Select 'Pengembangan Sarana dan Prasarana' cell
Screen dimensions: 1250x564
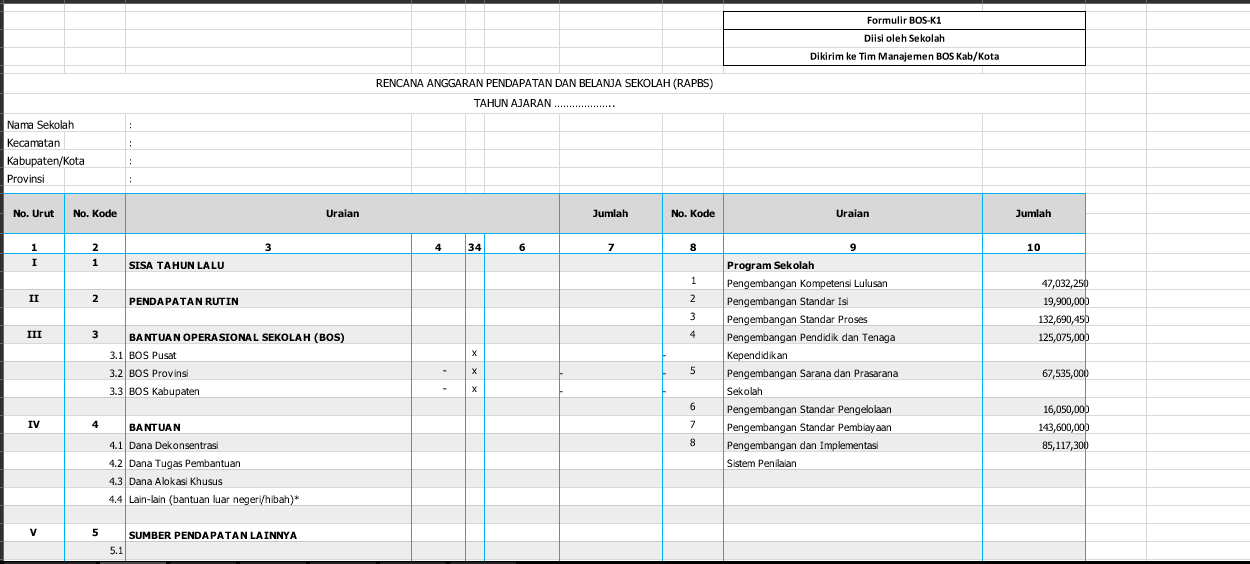[853, 373]
